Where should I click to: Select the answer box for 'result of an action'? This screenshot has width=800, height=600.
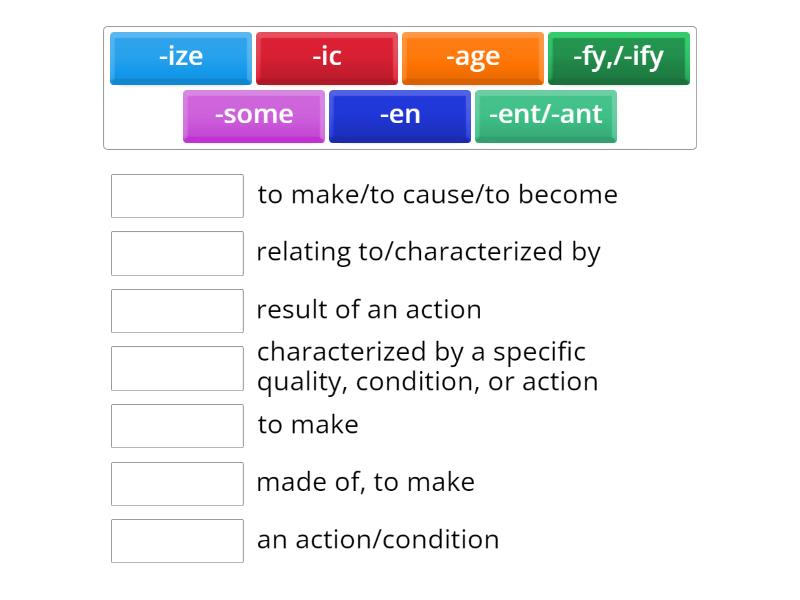point(177,310)
